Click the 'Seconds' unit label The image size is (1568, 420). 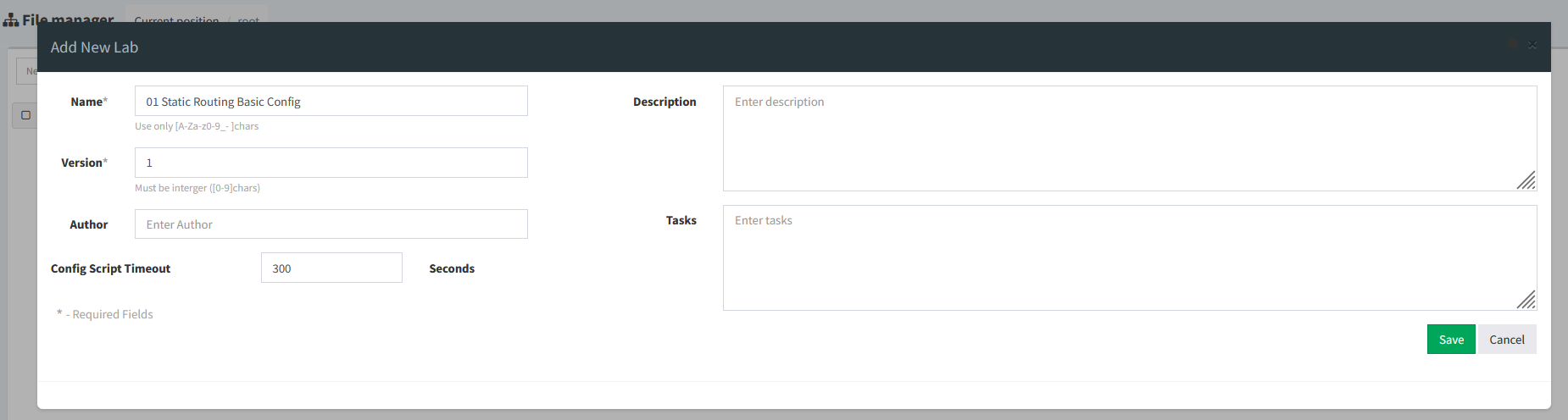click(452, 268)
